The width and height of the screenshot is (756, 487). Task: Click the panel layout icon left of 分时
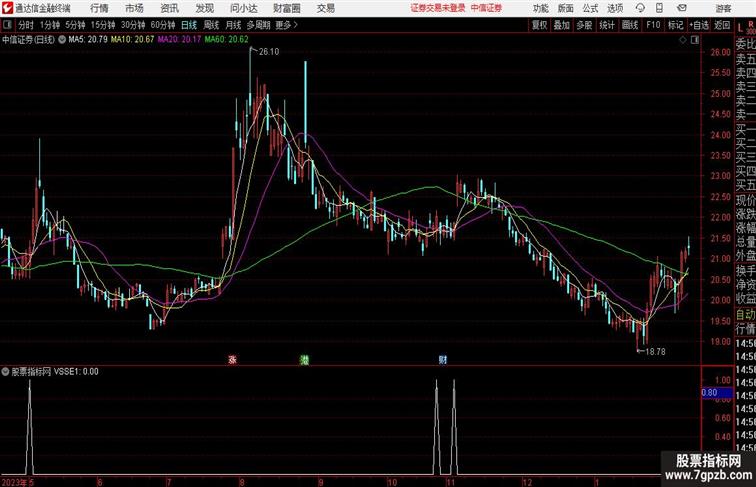[x=8, y=24]
